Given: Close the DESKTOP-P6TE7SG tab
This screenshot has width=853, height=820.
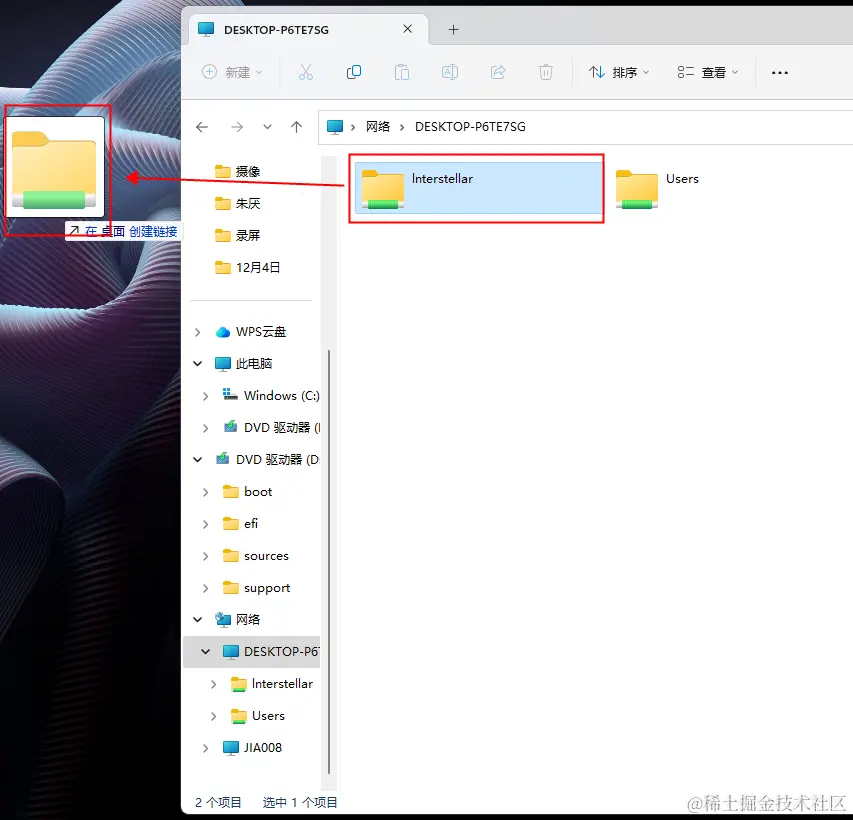Looking at the screenshot, I should (407, 29).
